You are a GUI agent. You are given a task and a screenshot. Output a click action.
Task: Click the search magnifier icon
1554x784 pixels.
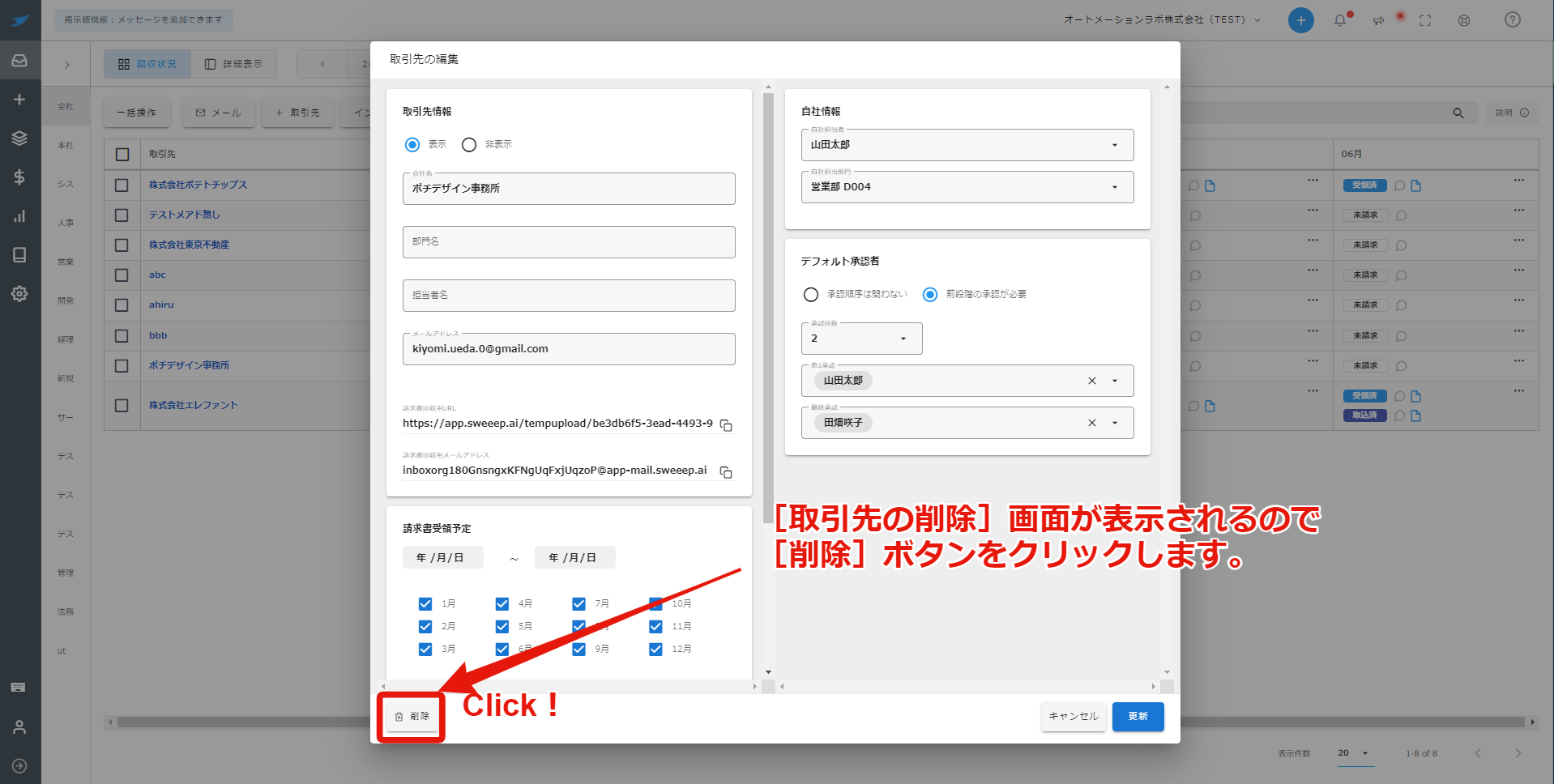(1458, 113)
